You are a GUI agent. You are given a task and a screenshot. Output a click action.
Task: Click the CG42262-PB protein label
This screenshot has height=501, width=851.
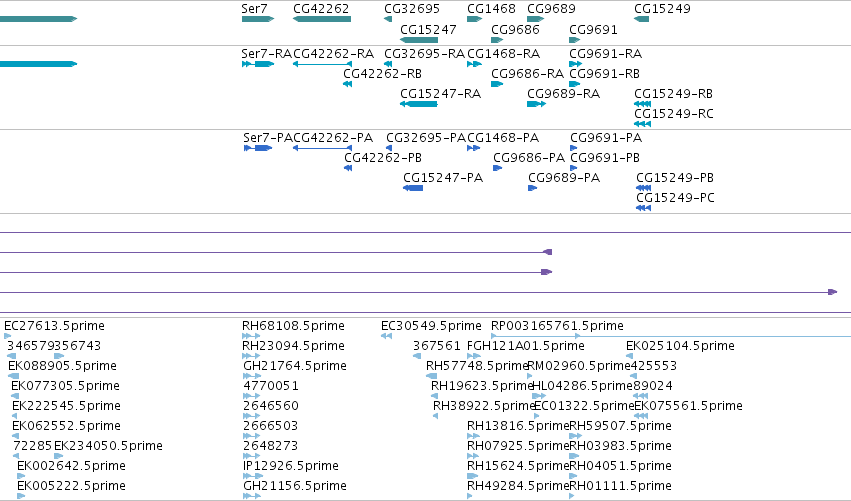tap(383, 158)
